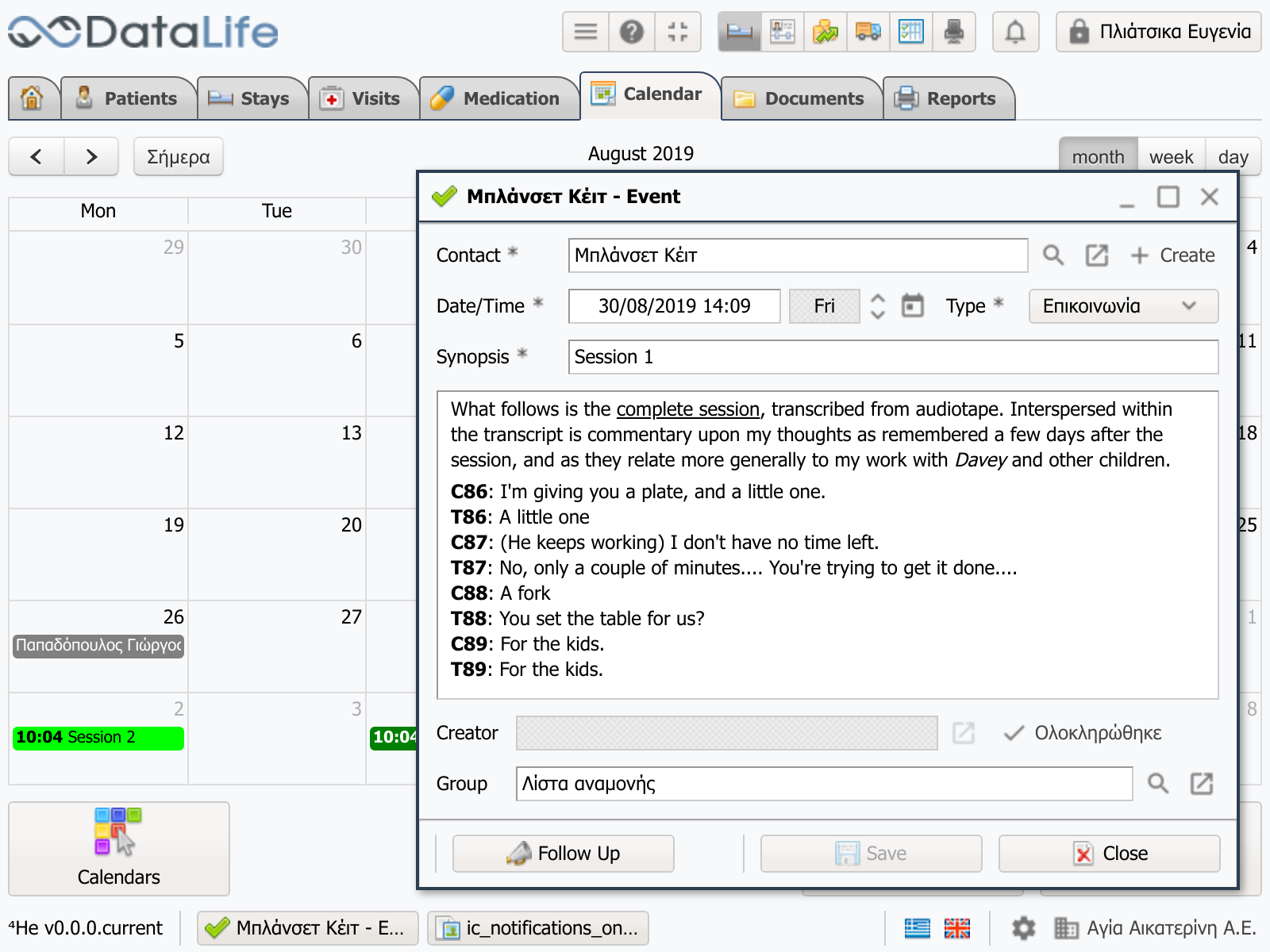
Task: Switch to the Medication tab
Action: pos(497,98)
